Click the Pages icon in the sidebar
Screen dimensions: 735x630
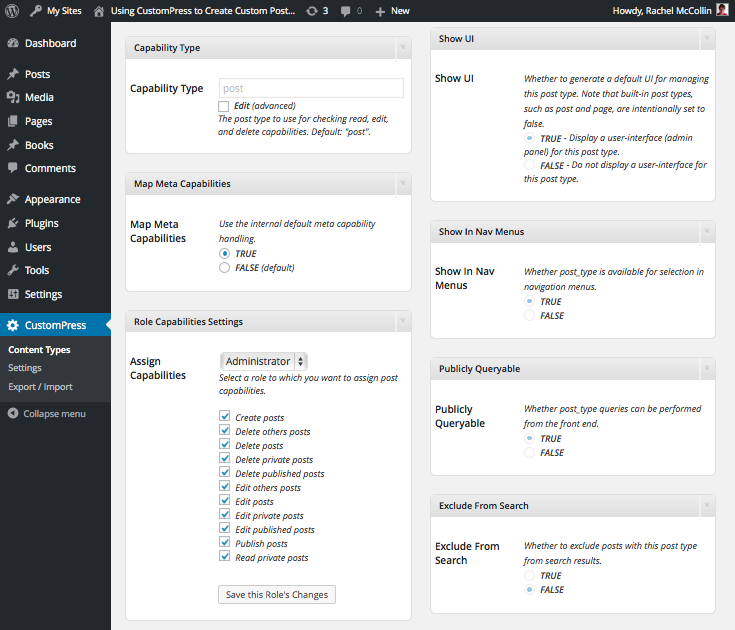pyautogui.click(x=13, y=121)
